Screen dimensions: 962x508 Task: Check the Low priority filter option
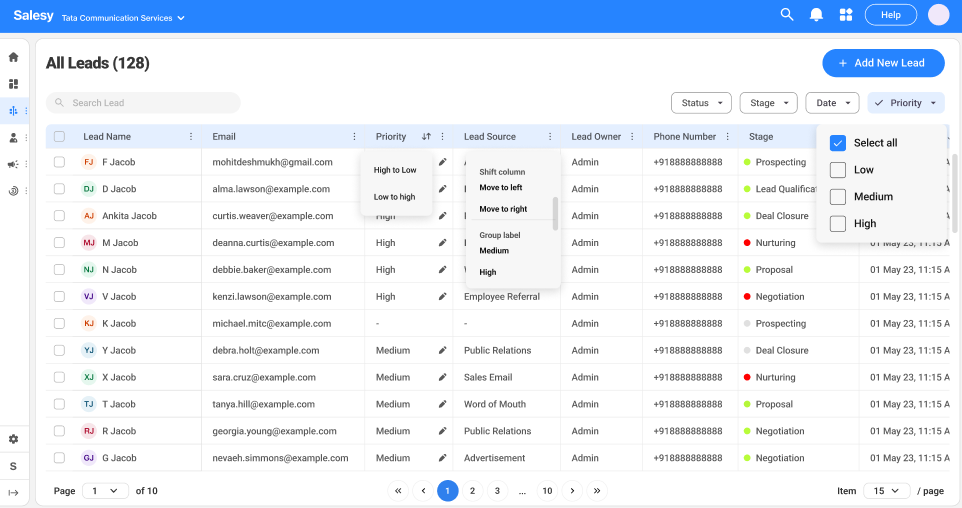click(837, 170)
